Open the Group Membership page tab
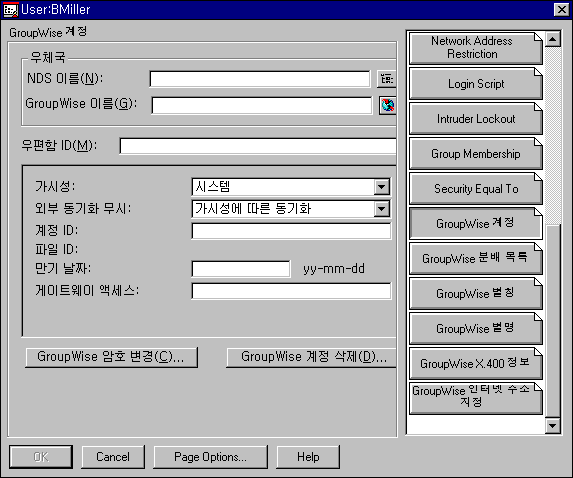This screenshot has width=573, height=478. [x=475, y=153]
